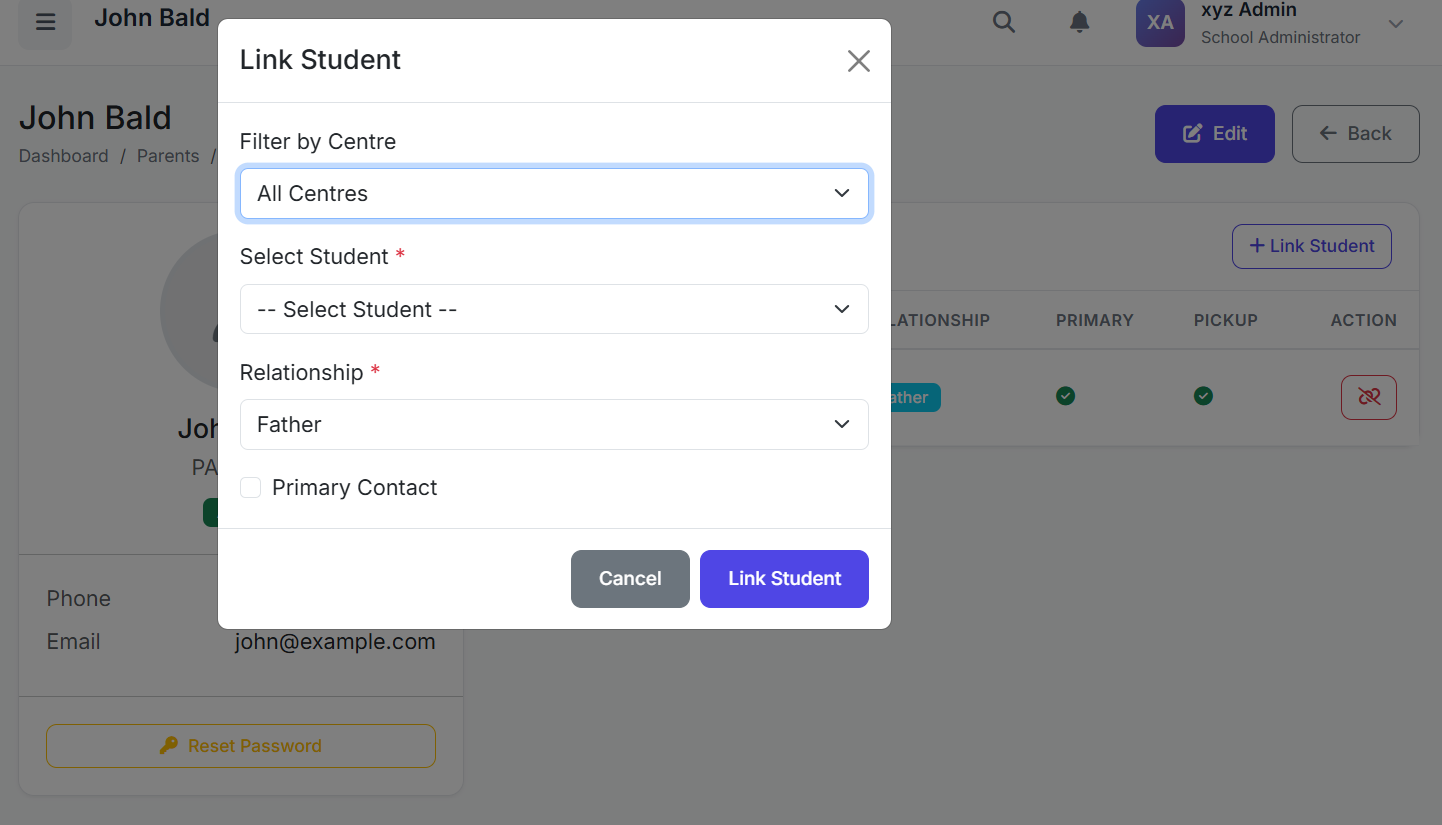Expand the xyz Admin account chevron

pos(1396,24)
